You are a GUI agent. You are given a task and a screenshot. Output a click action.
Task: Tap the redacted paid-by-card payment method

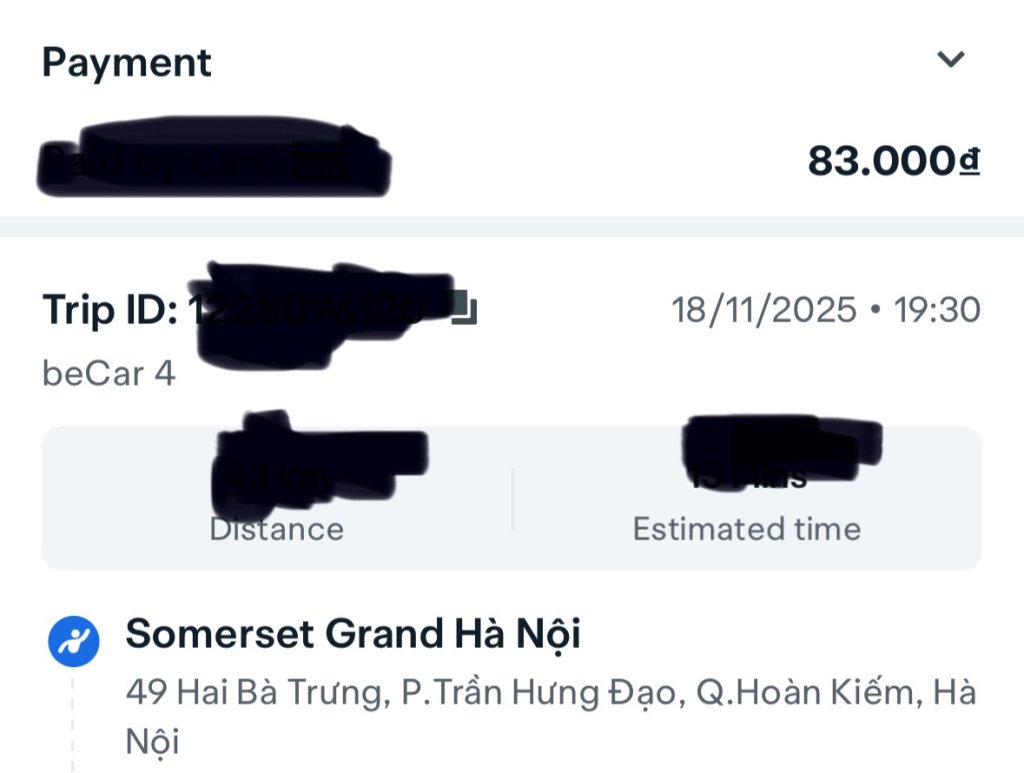(x=215, y=160)
